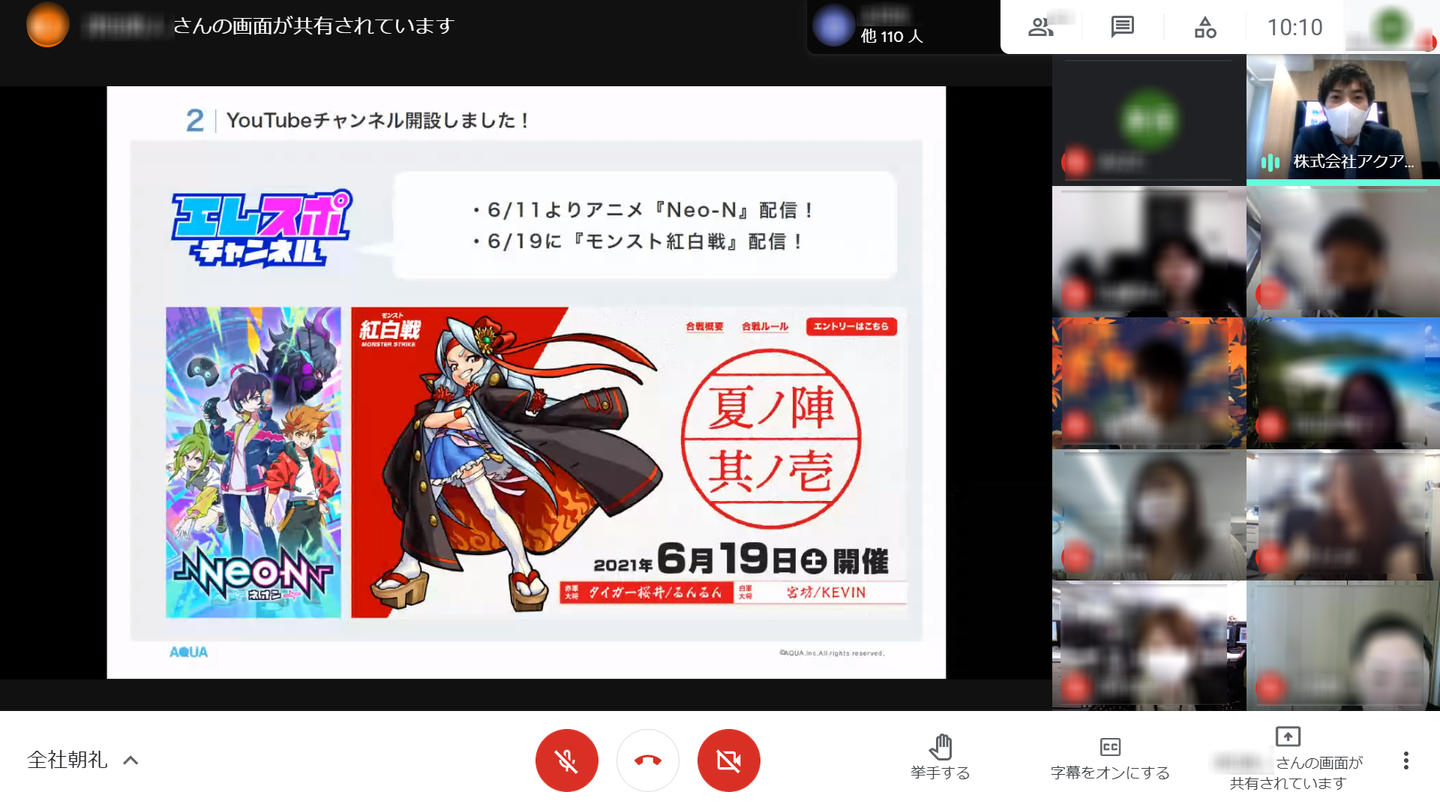The width and height of the screenshot is (1440, 810).
Task: Click the line 6/11よりアニメ『Neo-N』配信！
Action: click(x=644, y=210)
